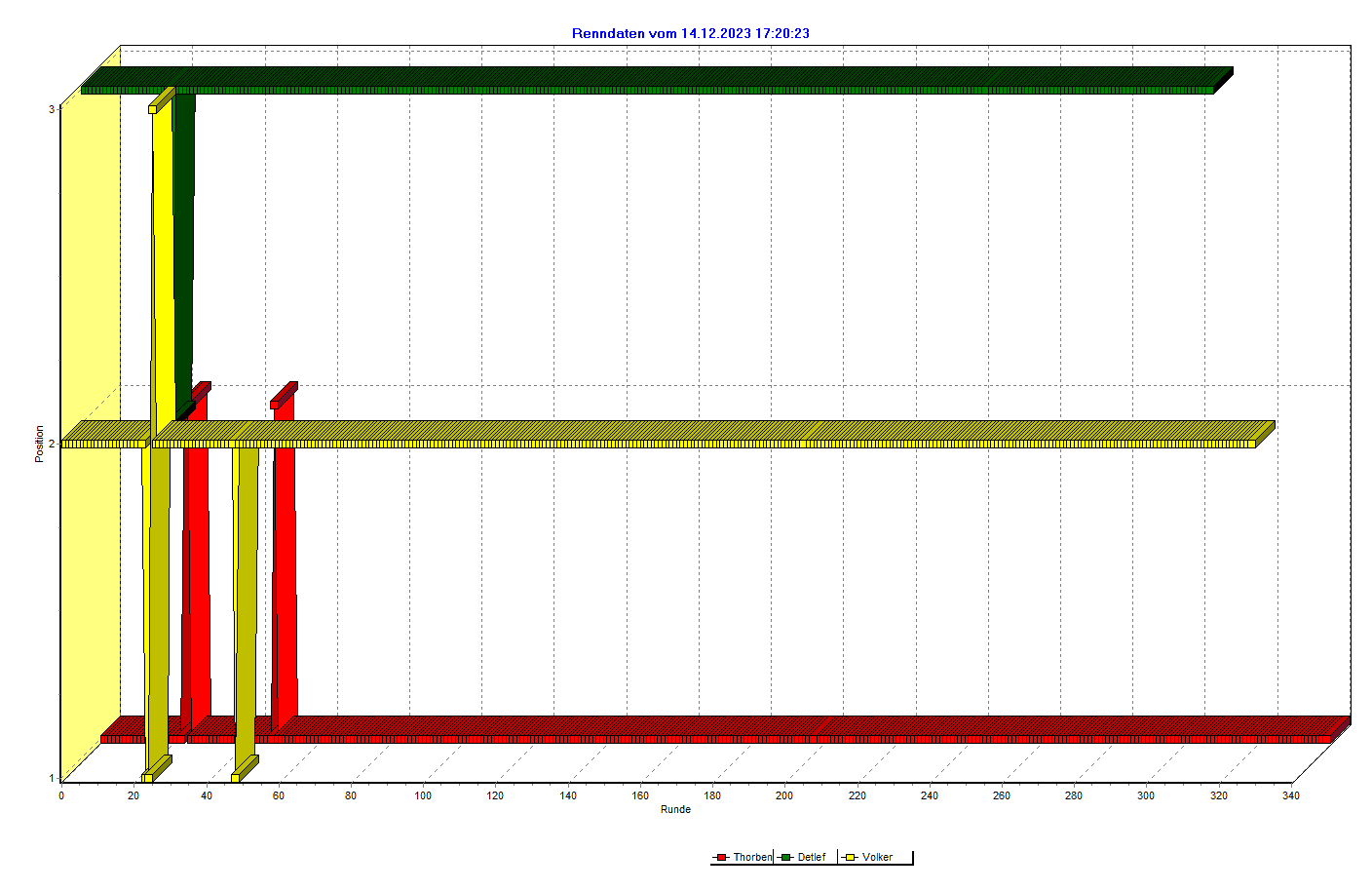Click x-axis label 180
This screenshot has width=1372, height=891.
click(x=711, y=795)
